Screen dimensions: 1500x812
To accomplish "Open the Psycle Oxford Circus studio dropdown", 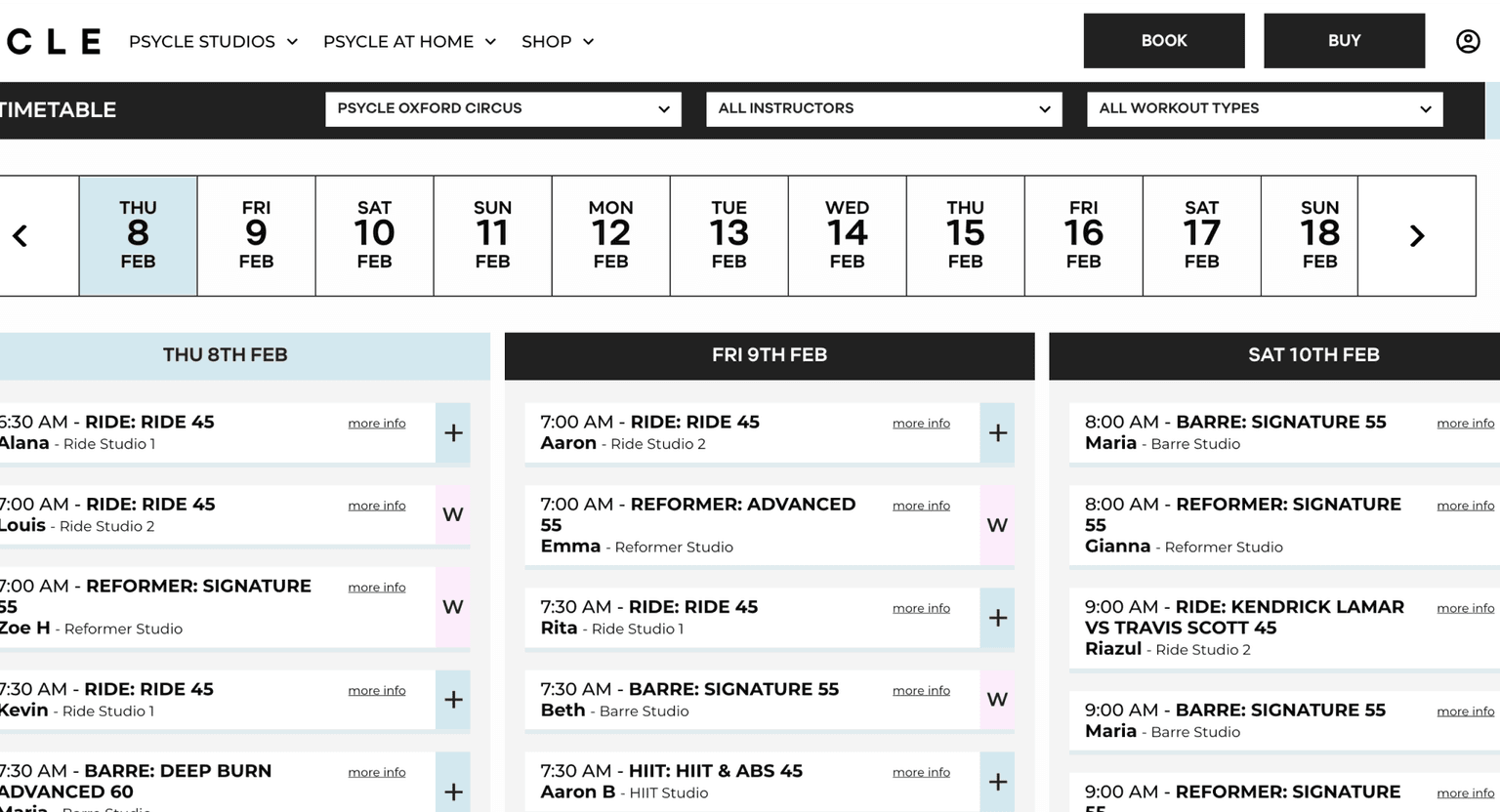I will [x=503, y=108].
